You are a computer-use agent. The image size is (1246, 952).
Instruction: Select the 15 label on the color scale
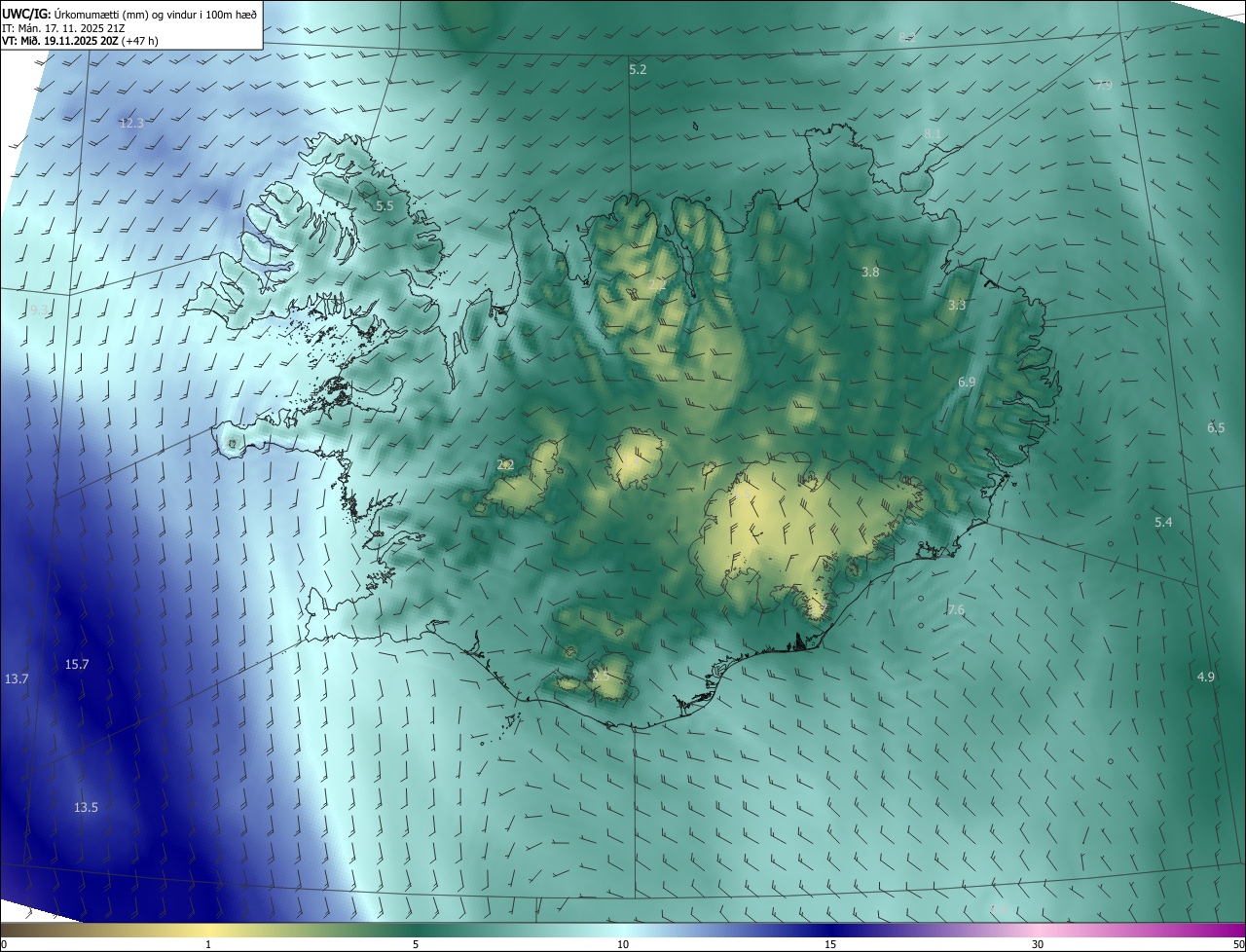(830, 944)
